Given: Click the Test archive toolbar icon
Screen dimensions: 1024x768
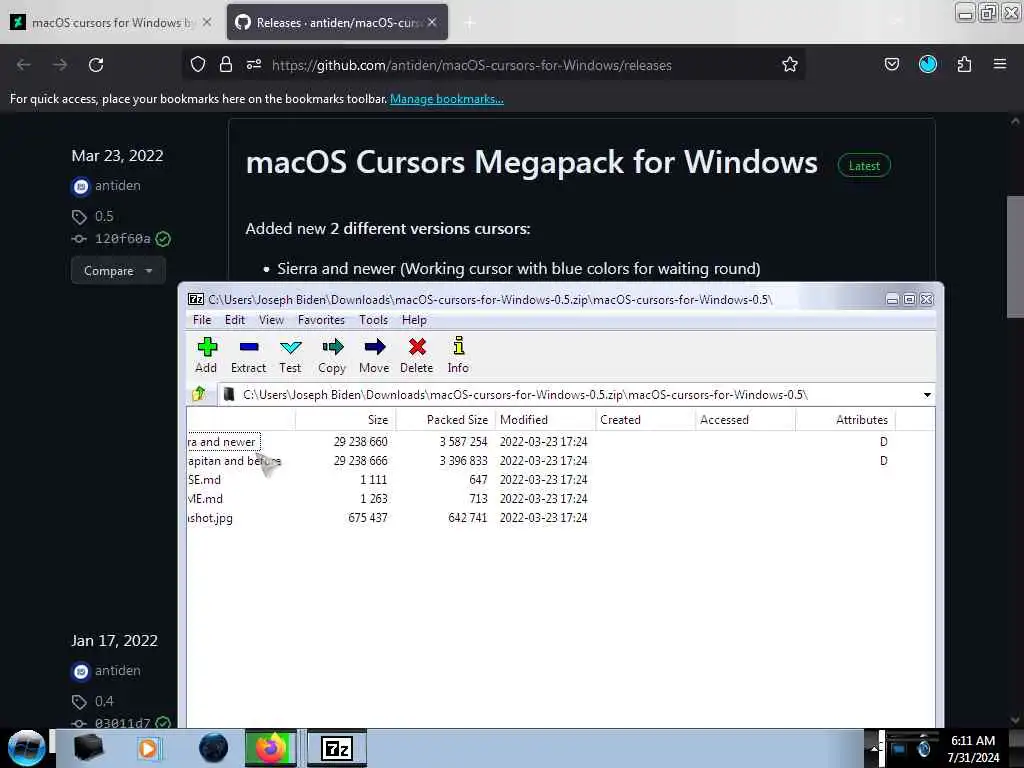Looking at the screenshot, I should pyautogui.click(x=290, y=355).
